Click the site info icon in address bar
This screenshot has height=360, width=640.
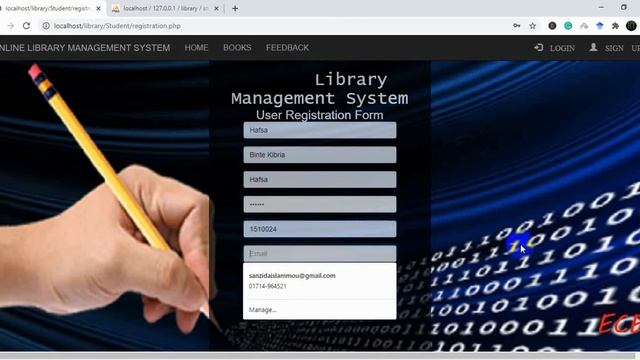[x=46, y=26]
